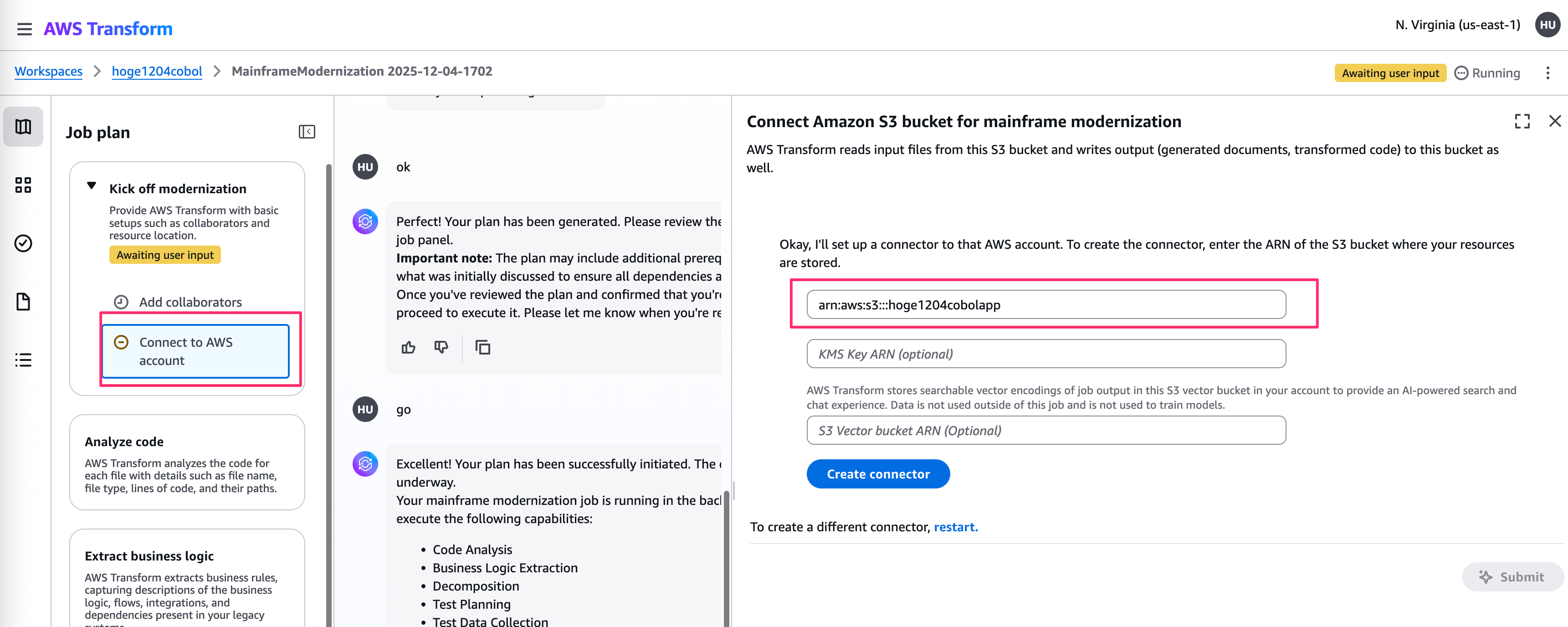Go to Workspaces breadcrumb link

(49, 72)
